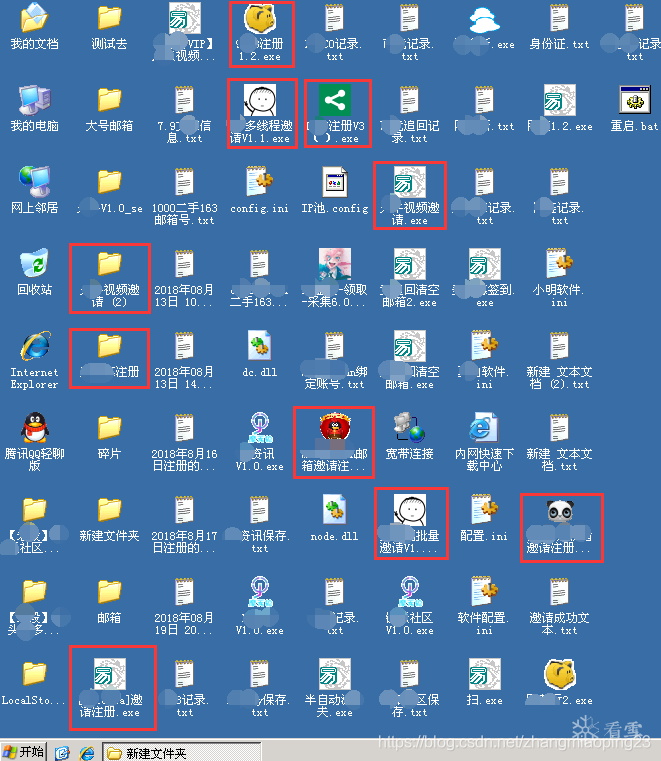The image size is (661, 761).
Task: Select the 网上邻居 icon
Action: 34,191
